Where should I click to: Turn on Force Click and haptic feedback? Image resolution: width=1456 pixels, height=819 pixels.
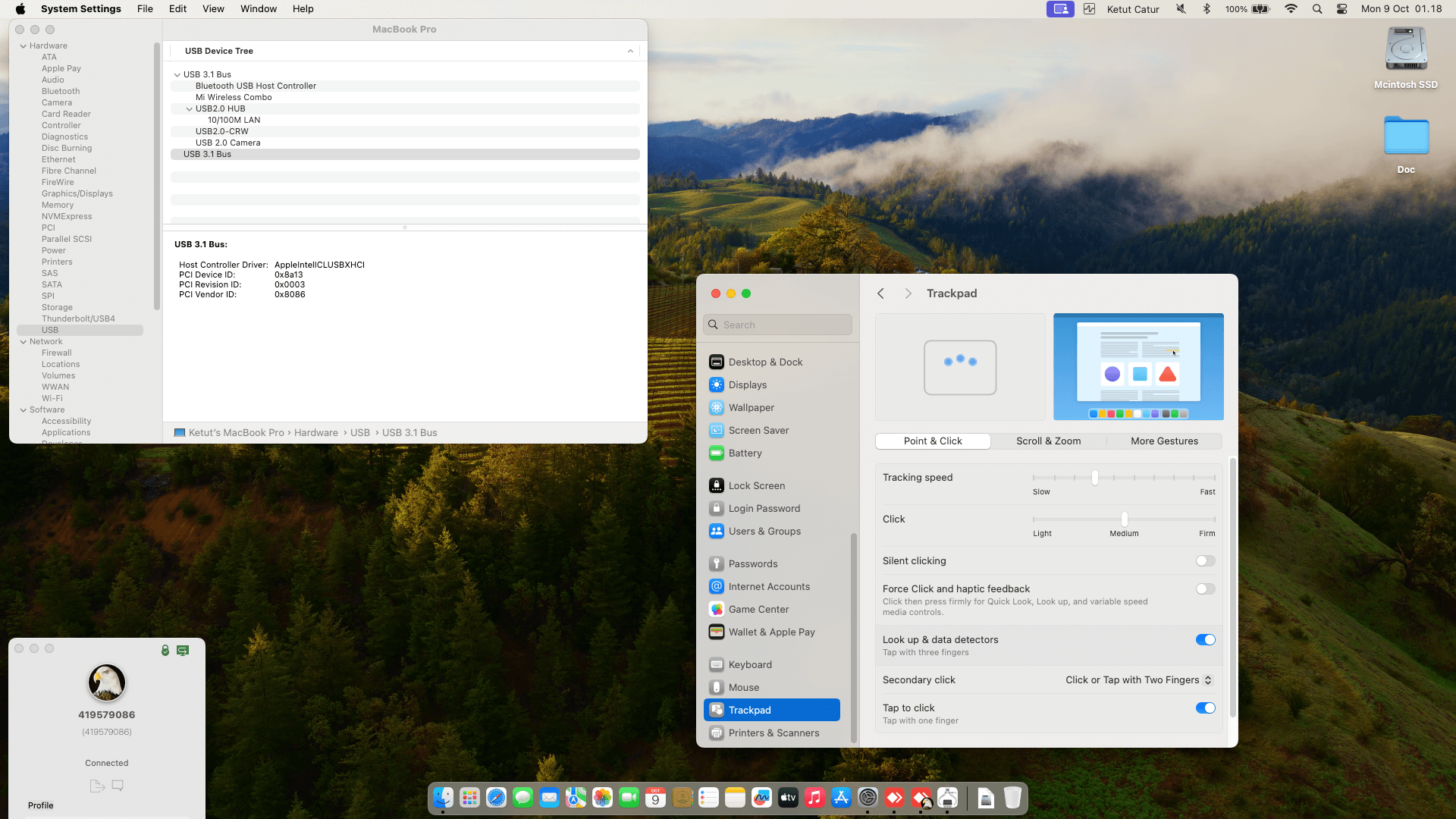coord(1205,589)
